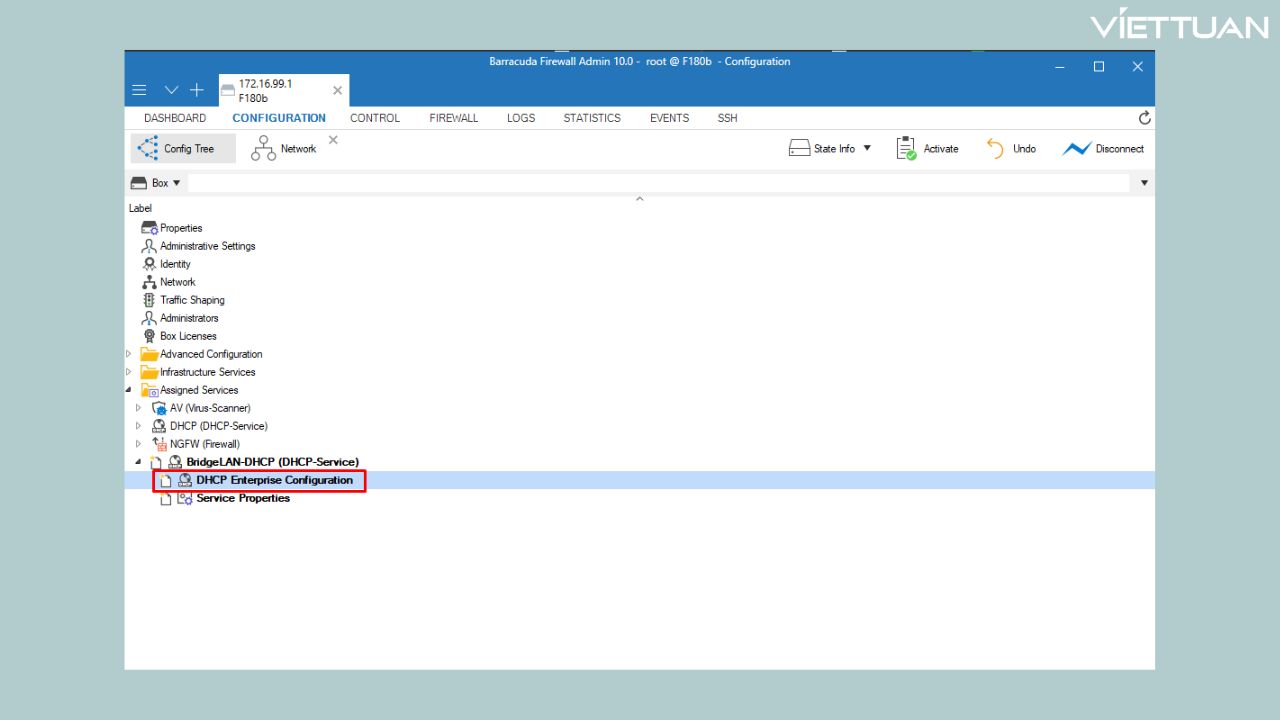
Task: Click the refresh icon at top right
Action: [1144, 118]
